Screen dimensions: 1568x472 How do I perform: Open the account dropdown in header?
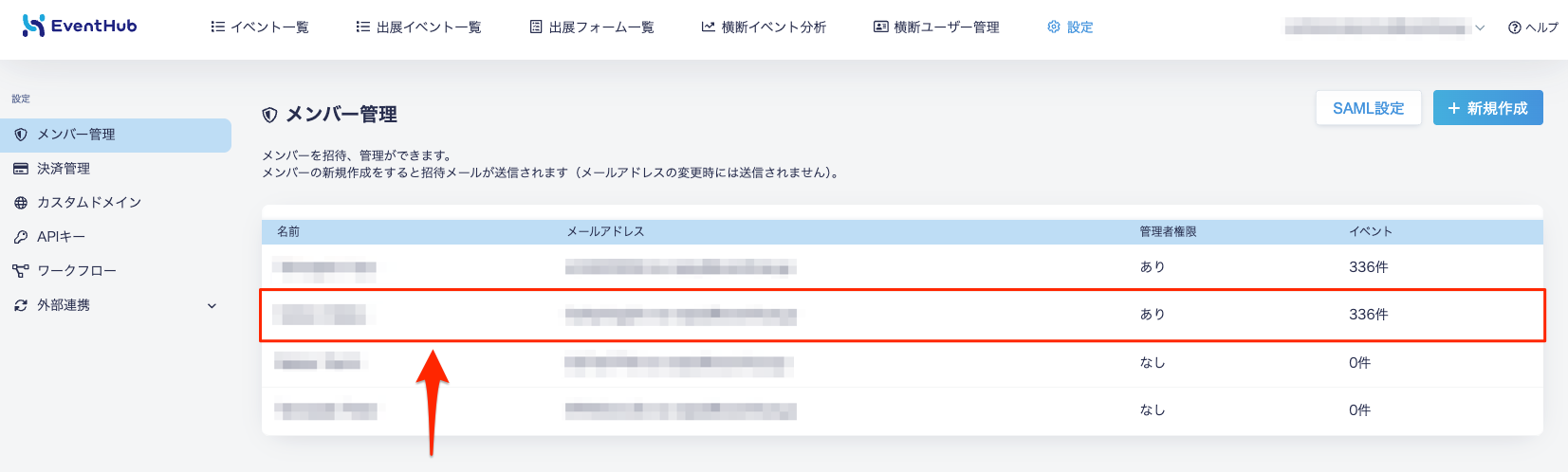[x=1385, y=27]
